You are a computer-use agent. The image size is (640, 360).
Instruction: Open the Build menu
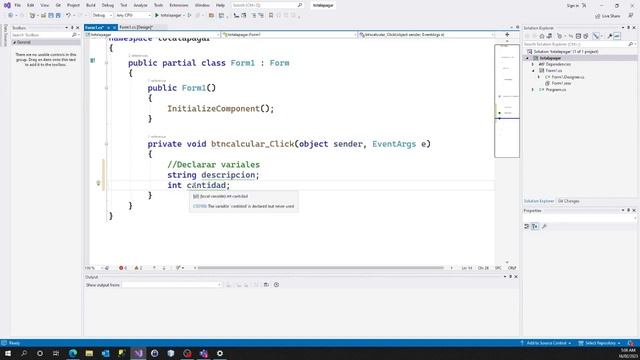point(91,5)
